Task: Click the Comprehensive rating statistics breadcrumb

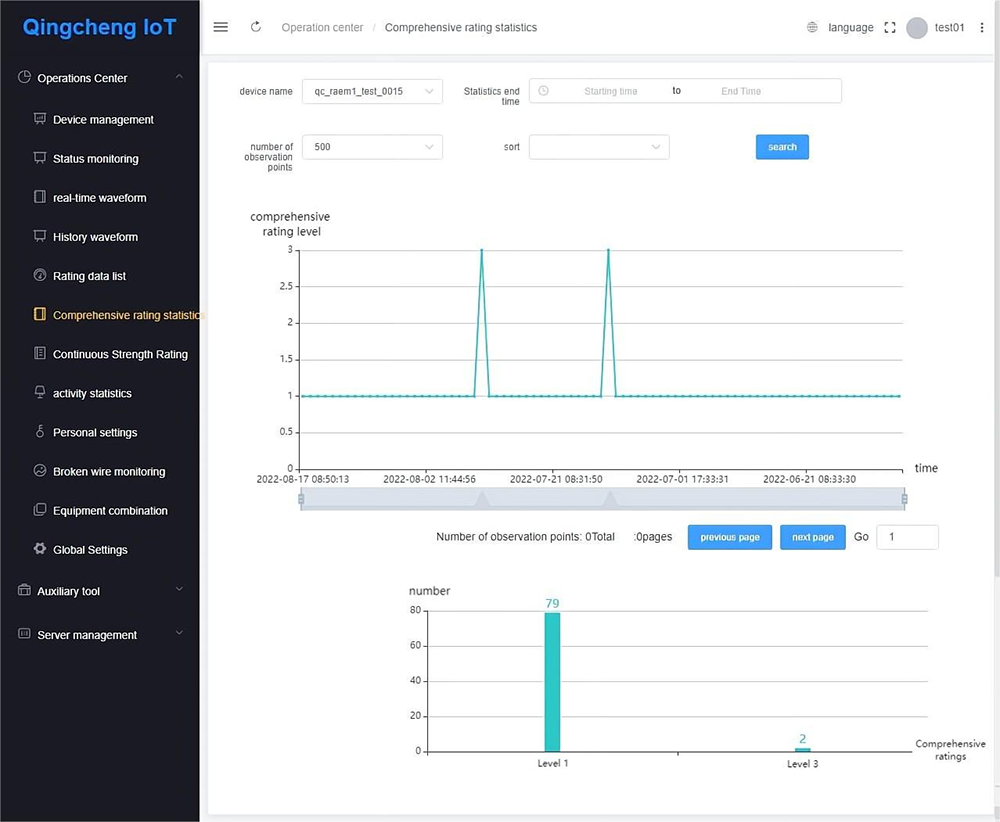Action: coord(460,27)
